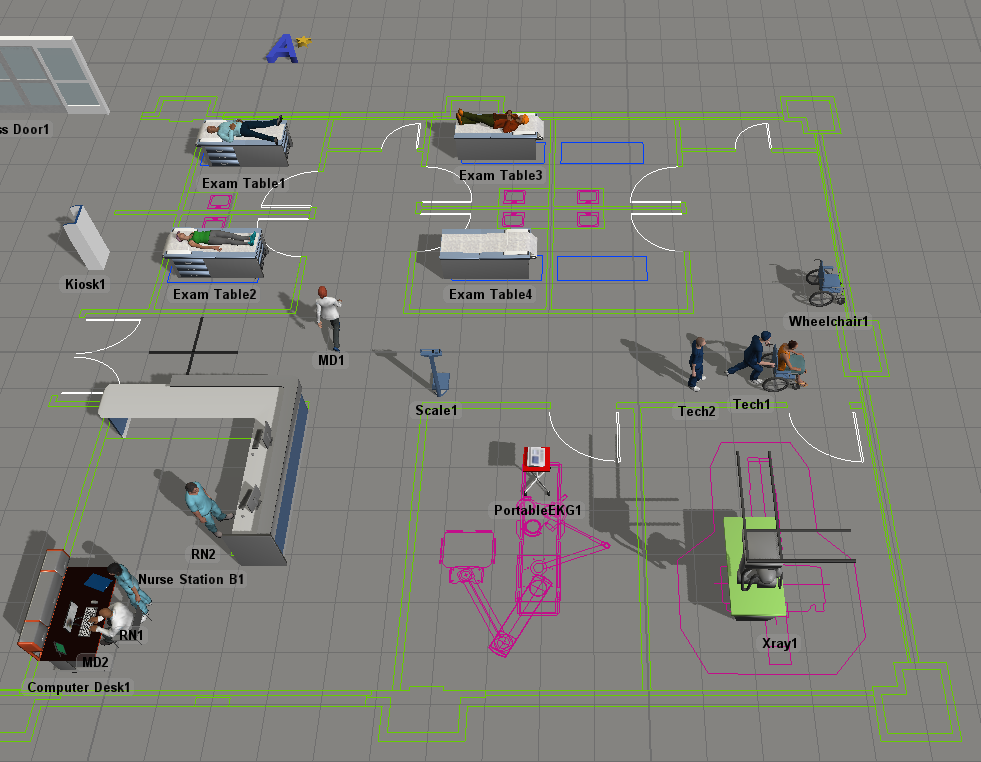The height and width of the screenshot is (762, 981).
Task: Select the RN2 nurse figure
Action: [204, 506]
